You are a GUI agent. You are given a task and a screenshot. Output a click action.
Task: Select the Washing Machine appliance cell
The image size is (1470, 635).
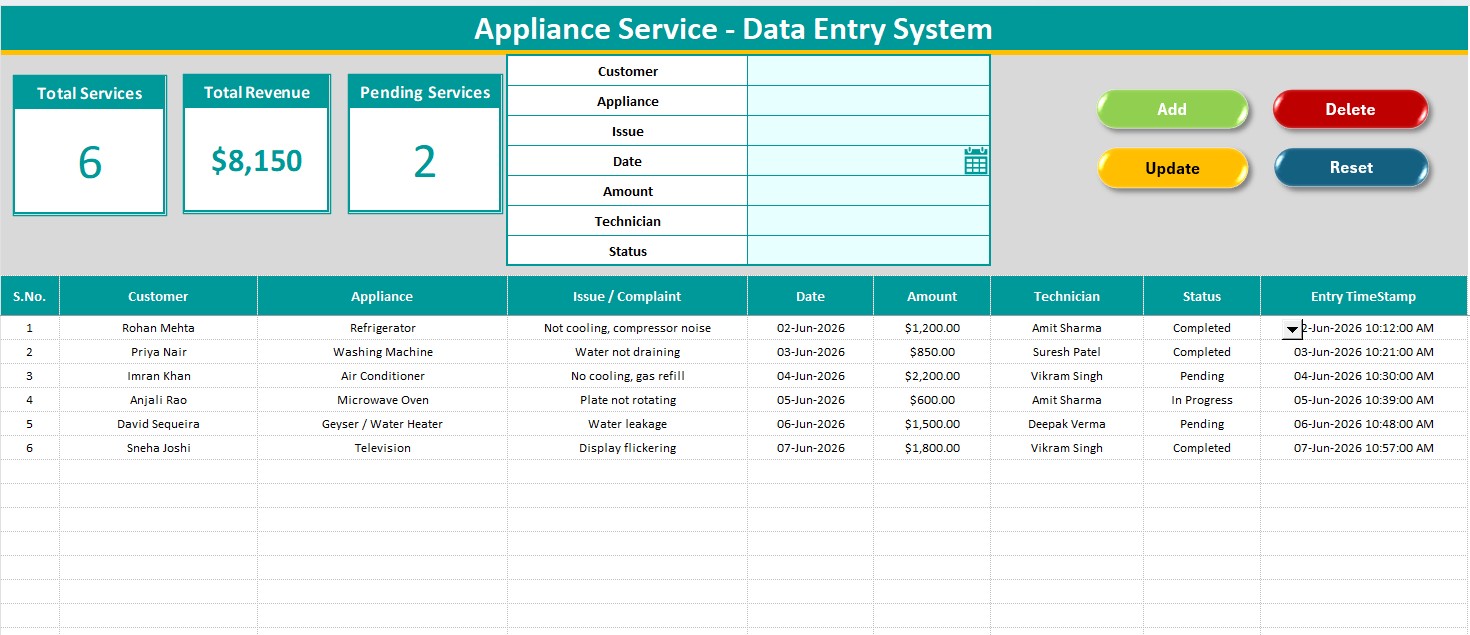tap(382, 352)
